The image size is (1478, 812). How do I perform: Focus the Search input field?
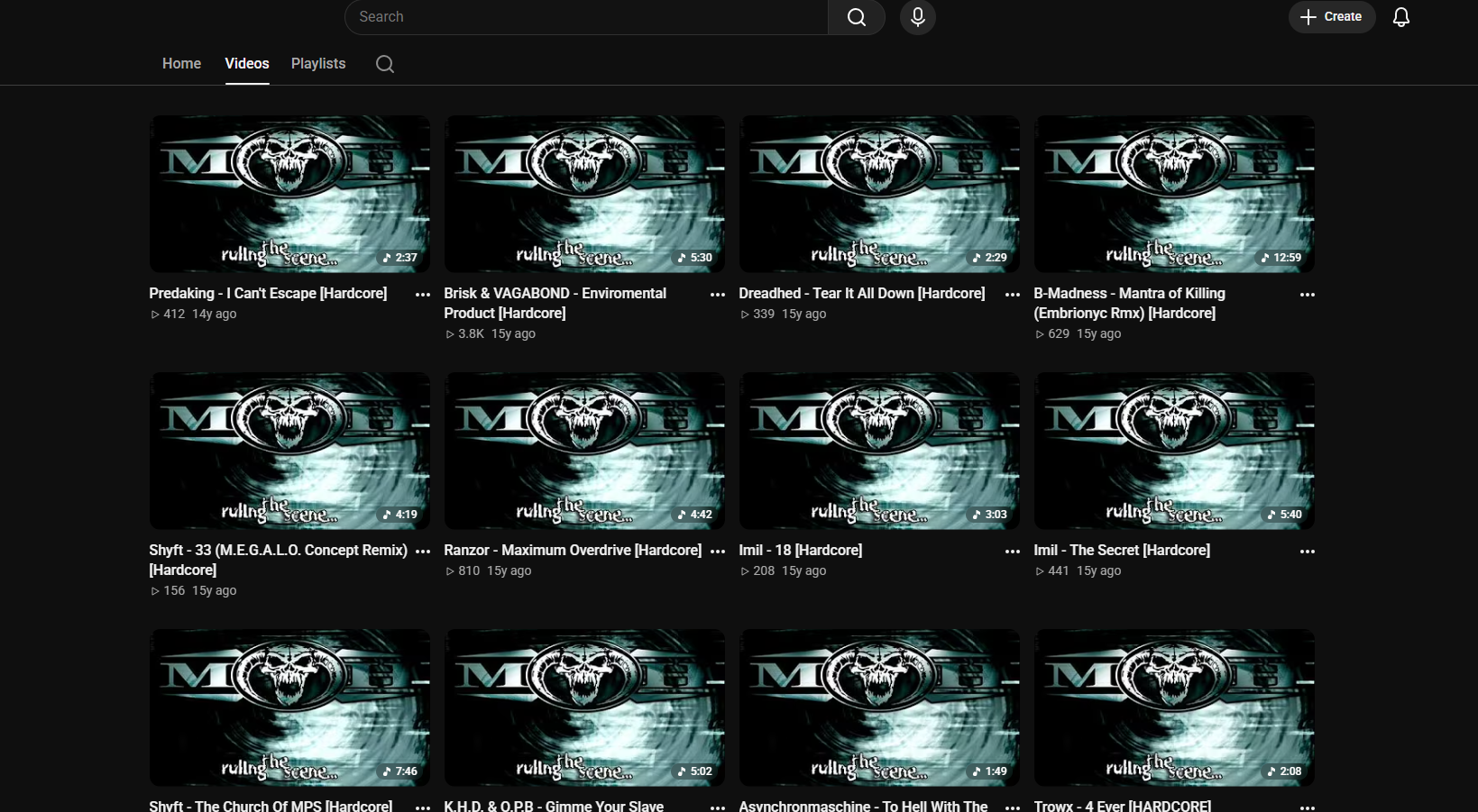pyautogui.click(x=586, y=17)
